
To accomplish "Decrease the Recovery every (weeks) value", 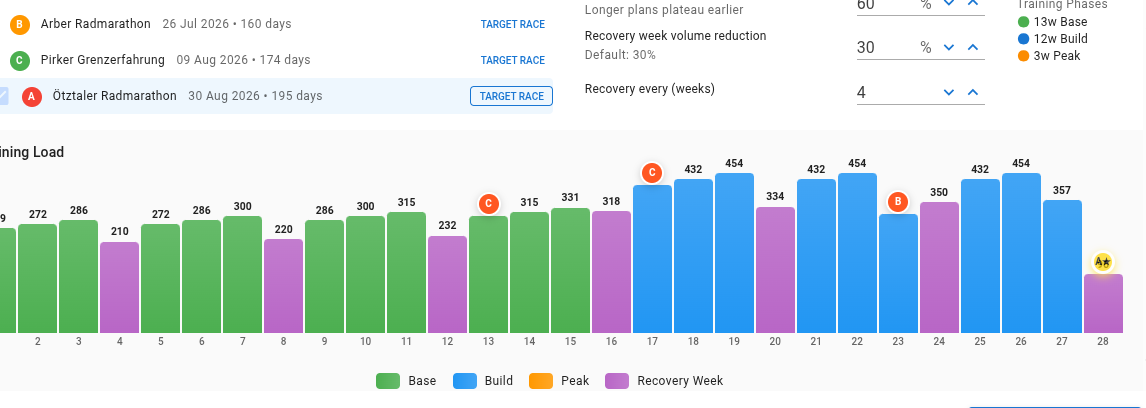I will (949, 93).
